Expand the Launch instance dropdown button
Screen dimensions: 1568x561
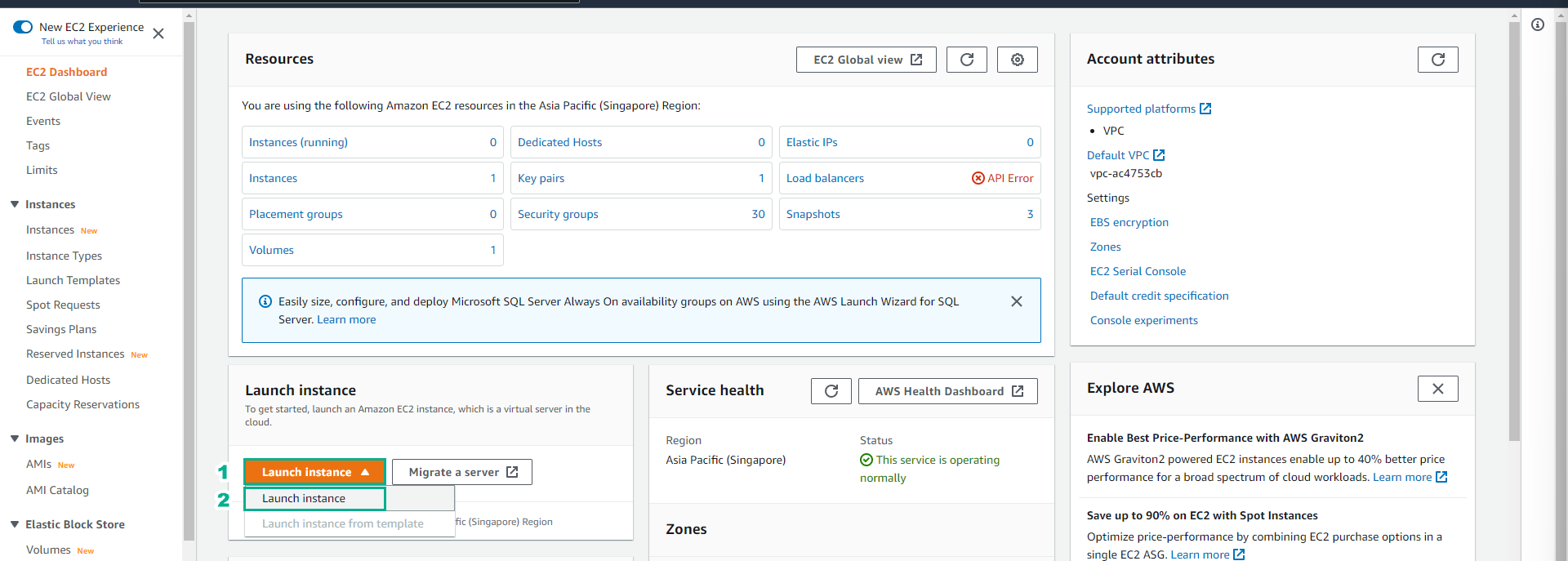coord(314,472)
